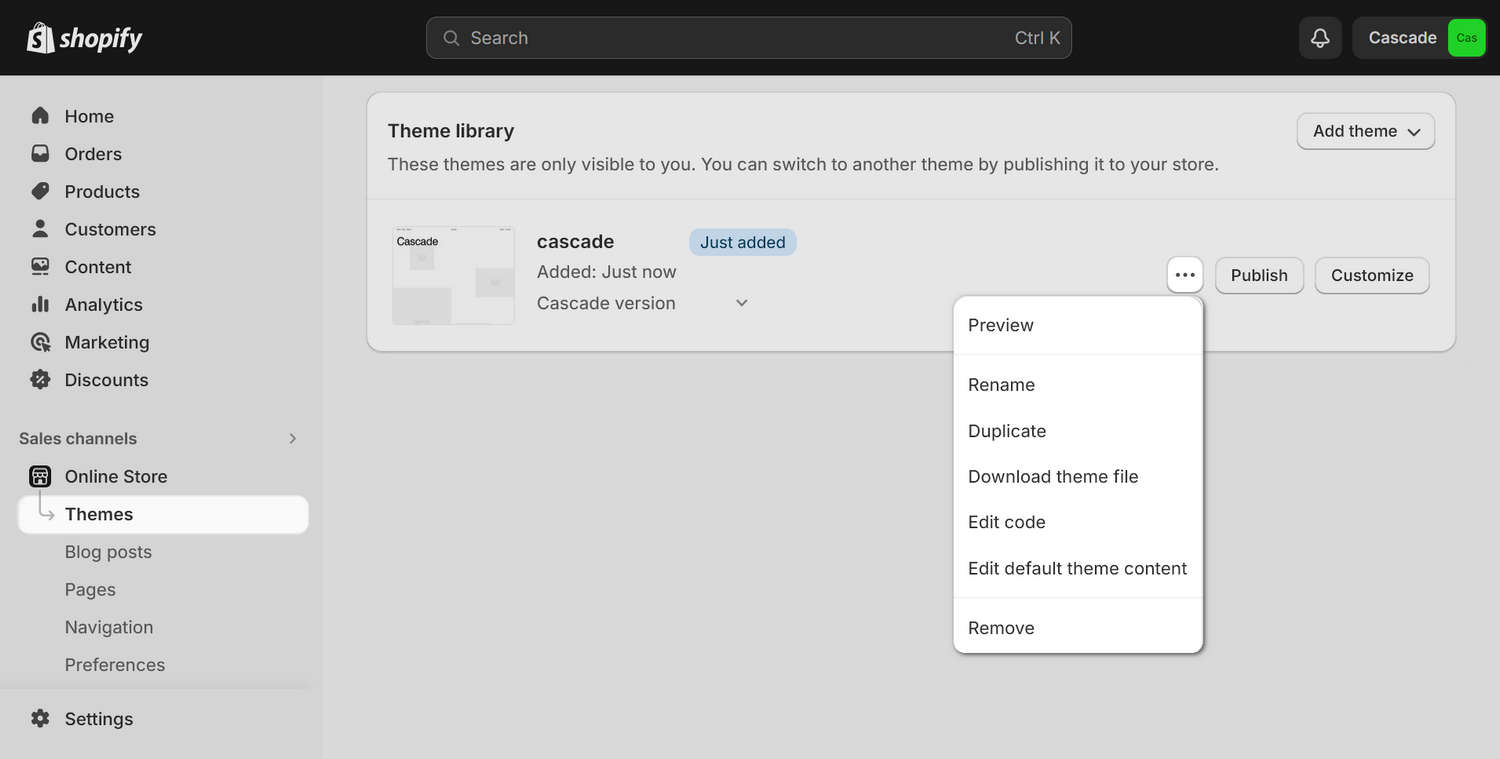The width and height of the screenshot is (1500, 759).
Task: Click the 'Added: Just now' text
Action: (607, 272)
